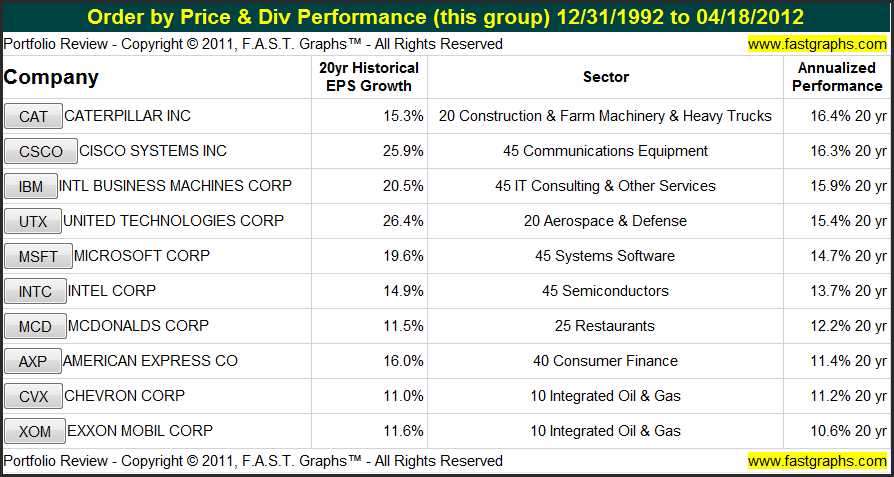The image size is (894, 477).
Task: Sort by 20yr Historical EPS Growth header
Action: click(x=369, y=77)
